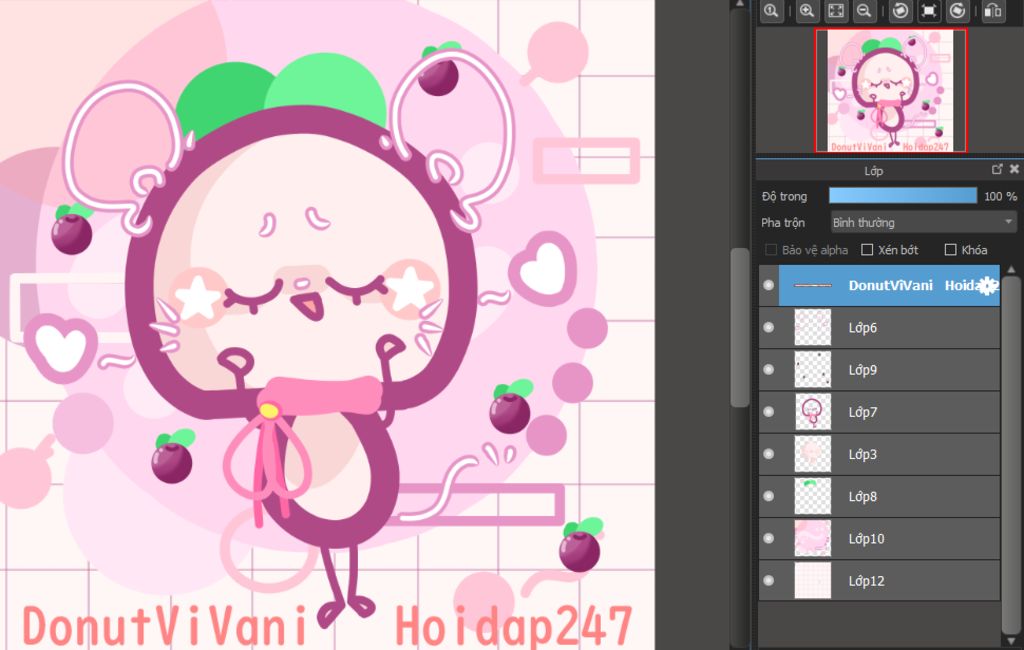Click the canvas vertical scrollbar thumb
Screen dimensions: 1024x650
[x=739, y=327]
